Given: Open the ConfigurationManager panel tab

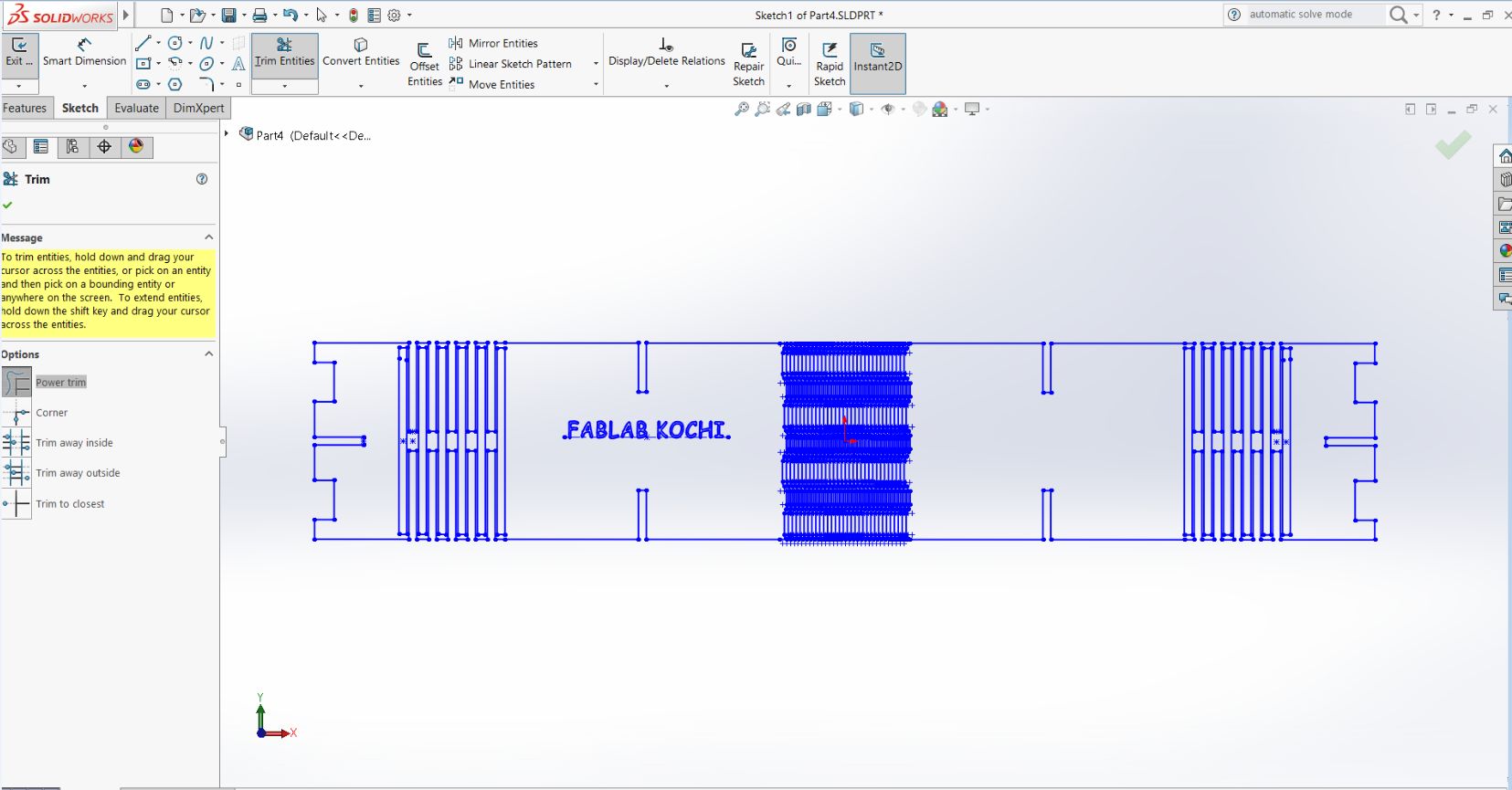Looking at the screenshot, I should click(72, 147).
